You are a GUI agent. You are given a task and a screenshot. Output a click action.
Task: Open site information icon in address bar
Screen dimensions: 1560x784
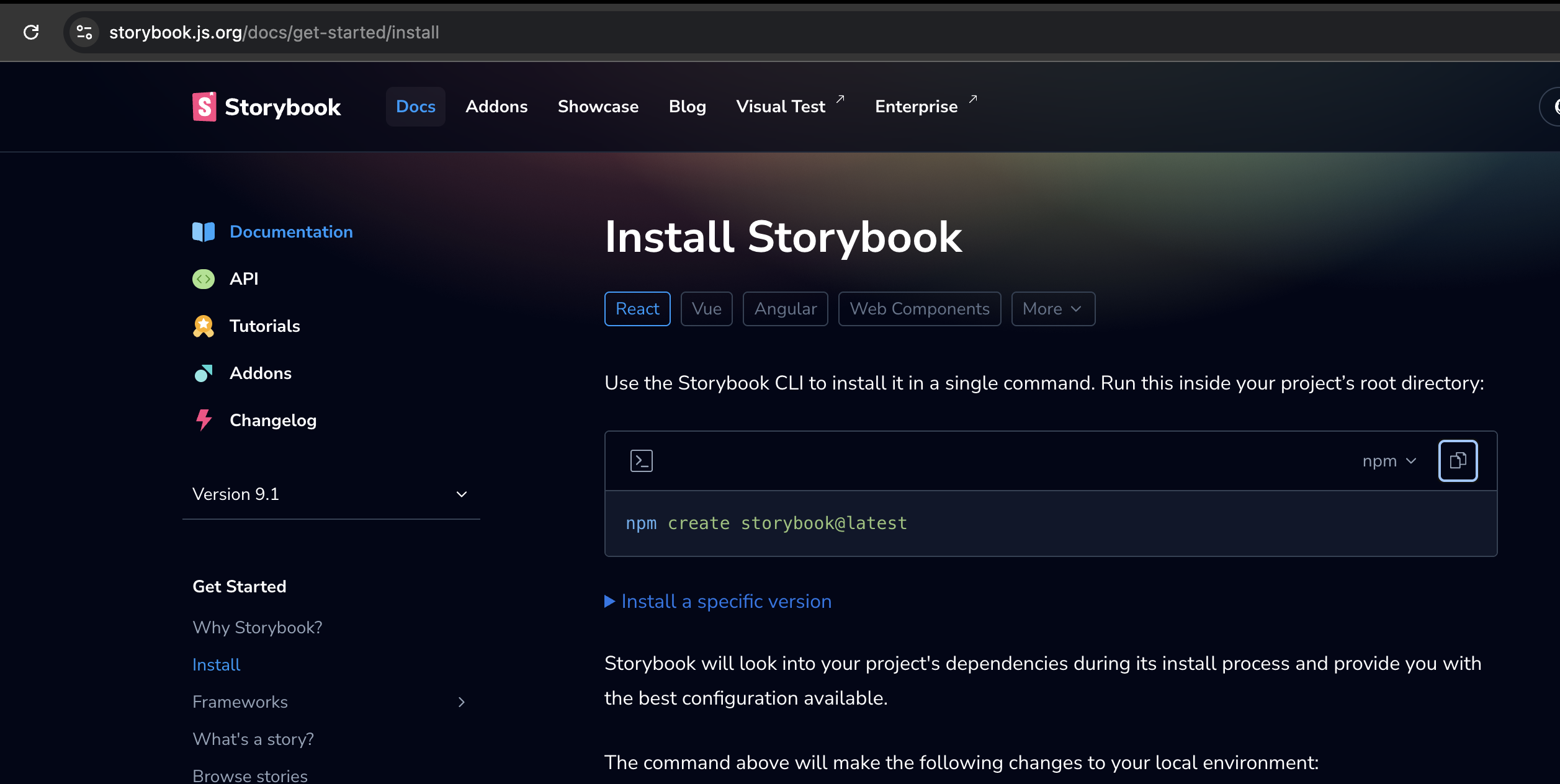(x=84, y=32)
